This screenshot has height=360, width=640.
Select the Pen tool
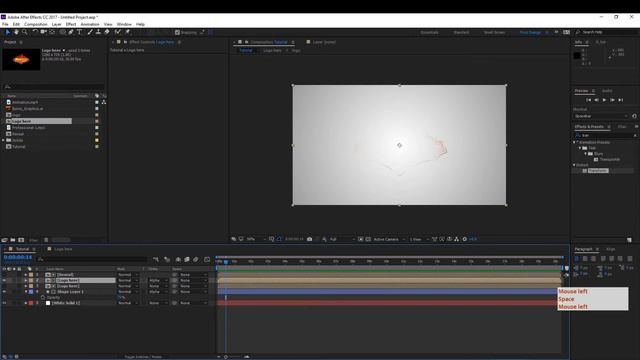pyautogui.click(x=71, y=32)
